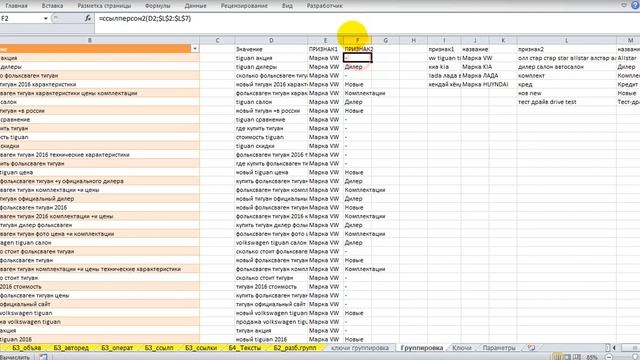Select column L header
The image size is (640, 360).
567,40
